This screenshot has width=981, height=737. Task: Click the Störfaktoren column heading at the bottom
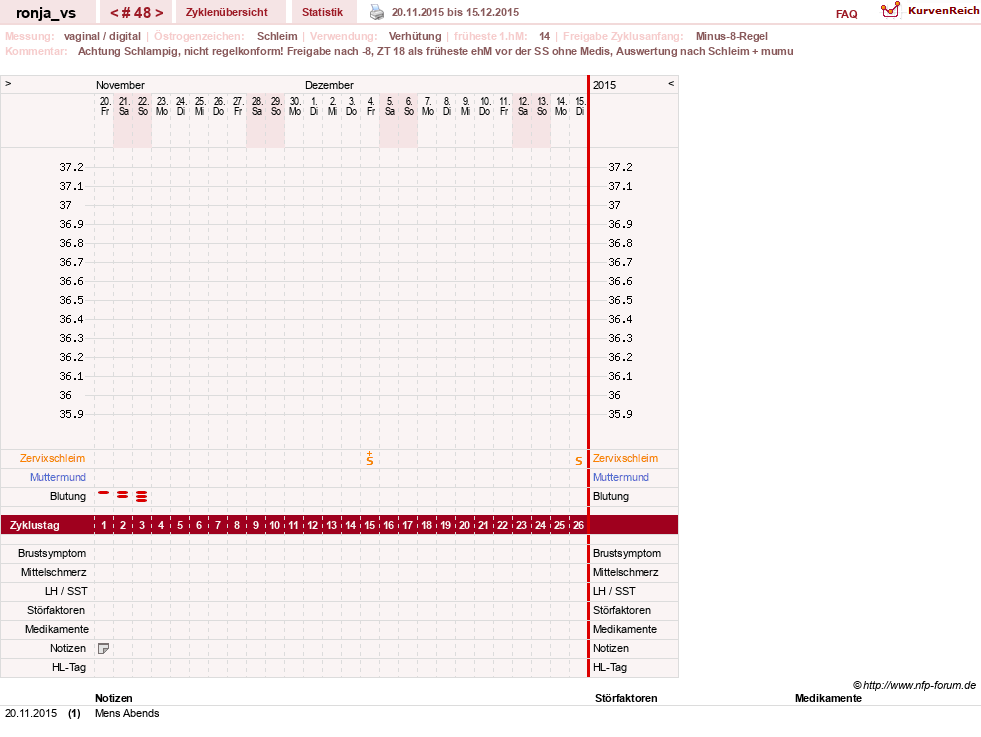626,698
